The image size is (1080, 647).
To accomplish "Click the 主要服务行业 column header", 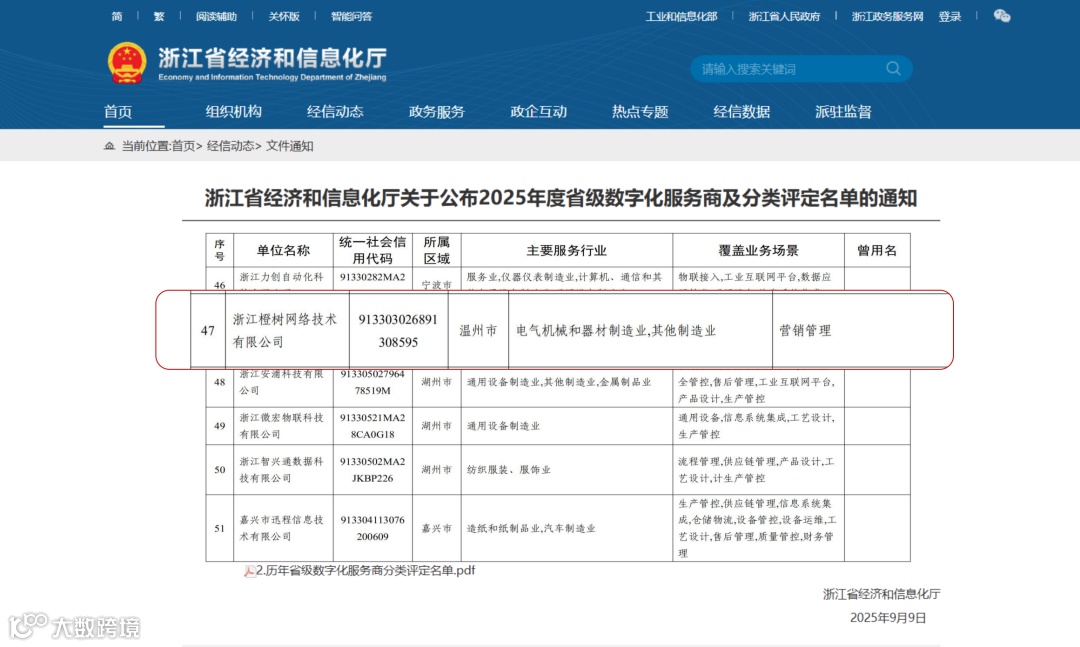I will (x=566, y=250).
